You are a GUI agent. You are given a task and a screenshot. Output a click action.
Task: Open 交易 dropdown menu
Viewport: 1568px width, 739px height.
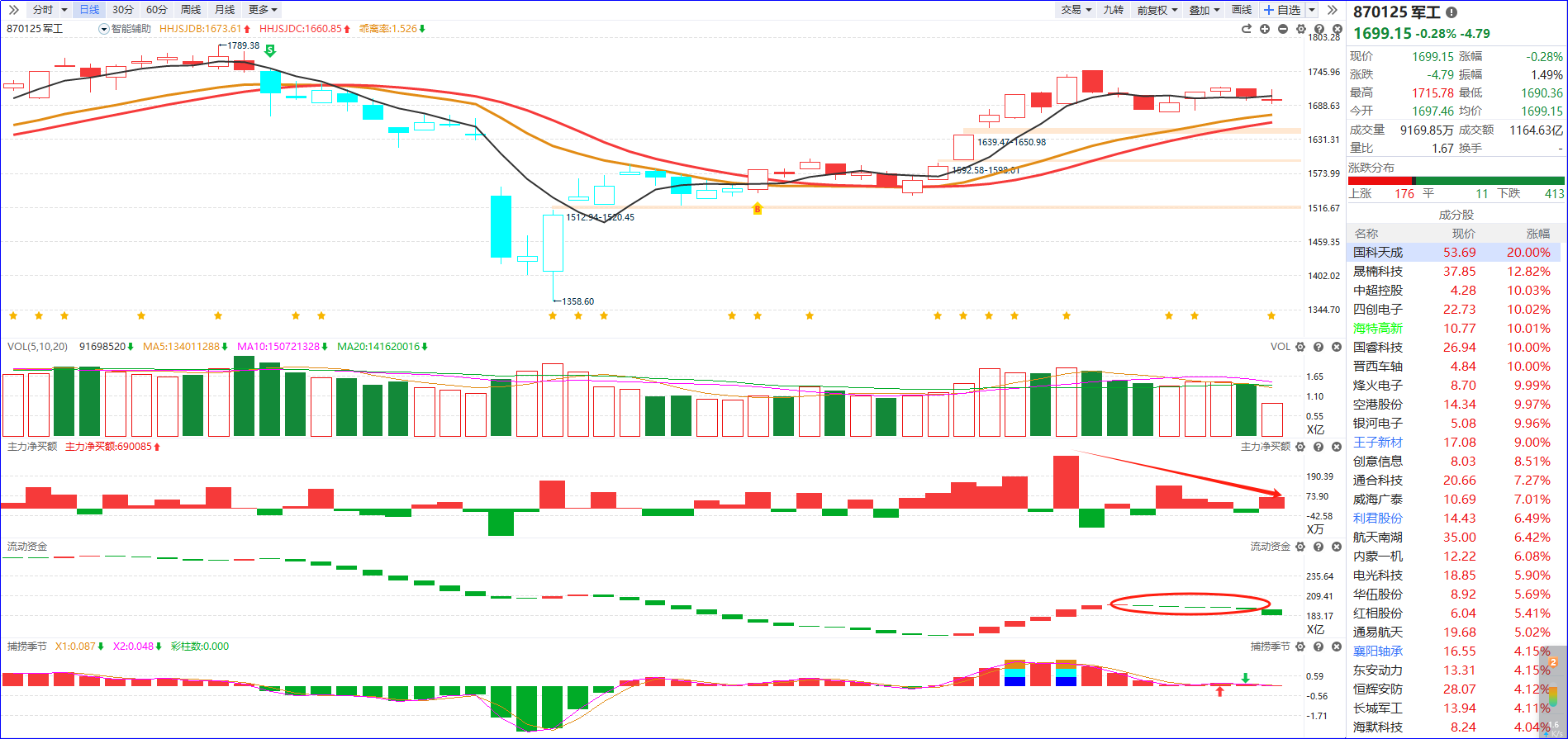(x=1076, y=10)
